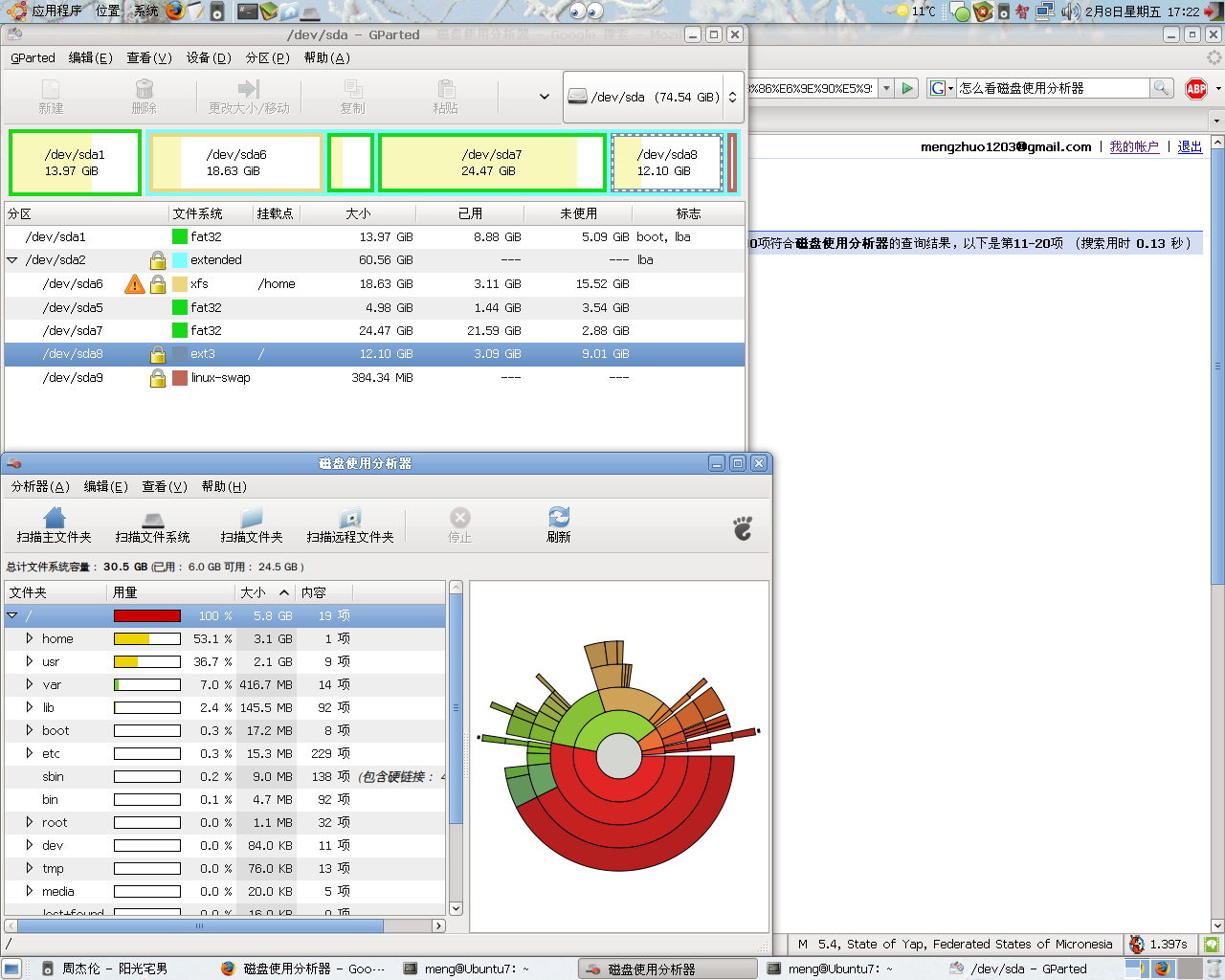Select the /dev/sda5 row in partition list

[375, 307]
